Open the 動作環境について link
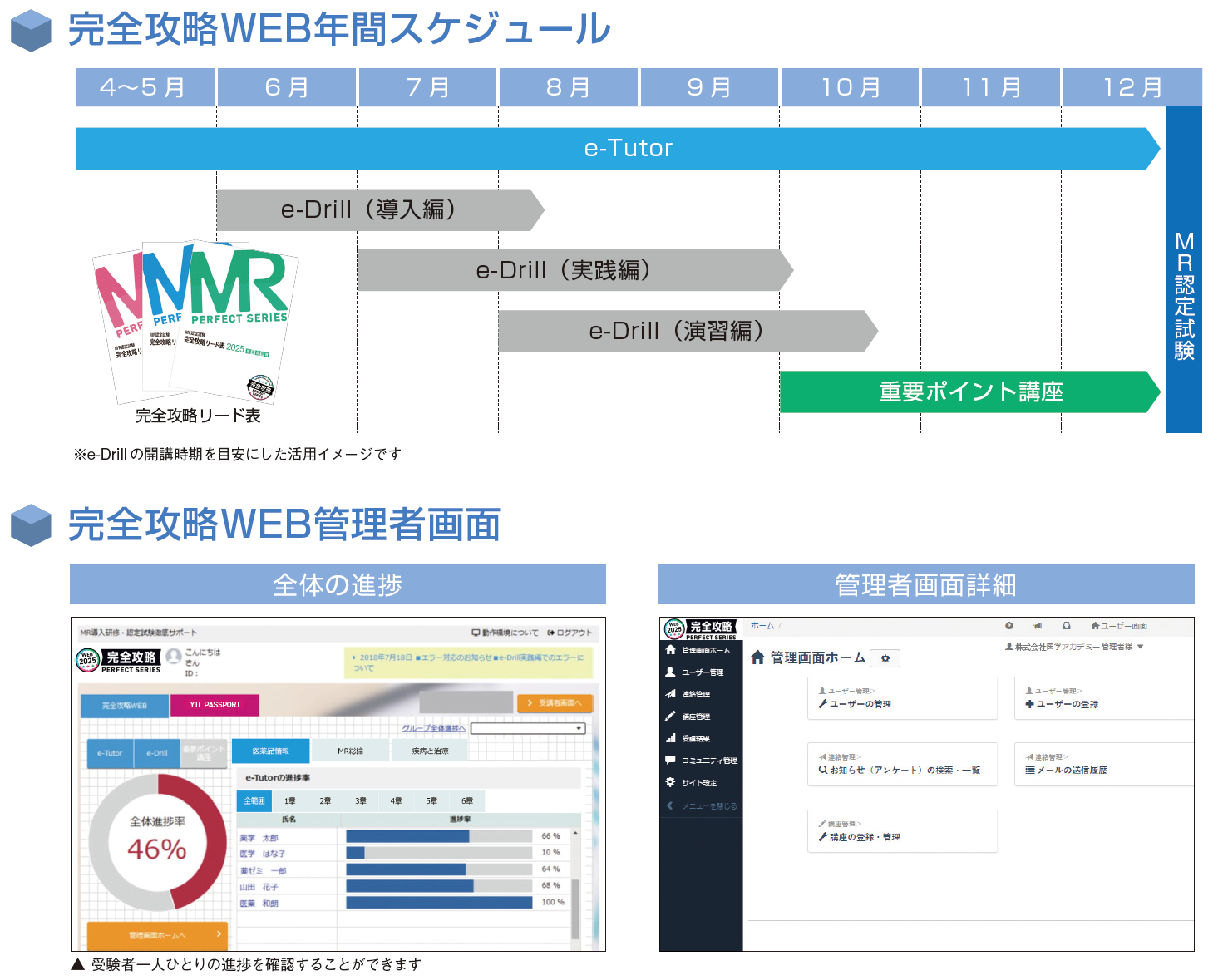Viewport: 1218px width, 980px height. (x=505, y=633)
